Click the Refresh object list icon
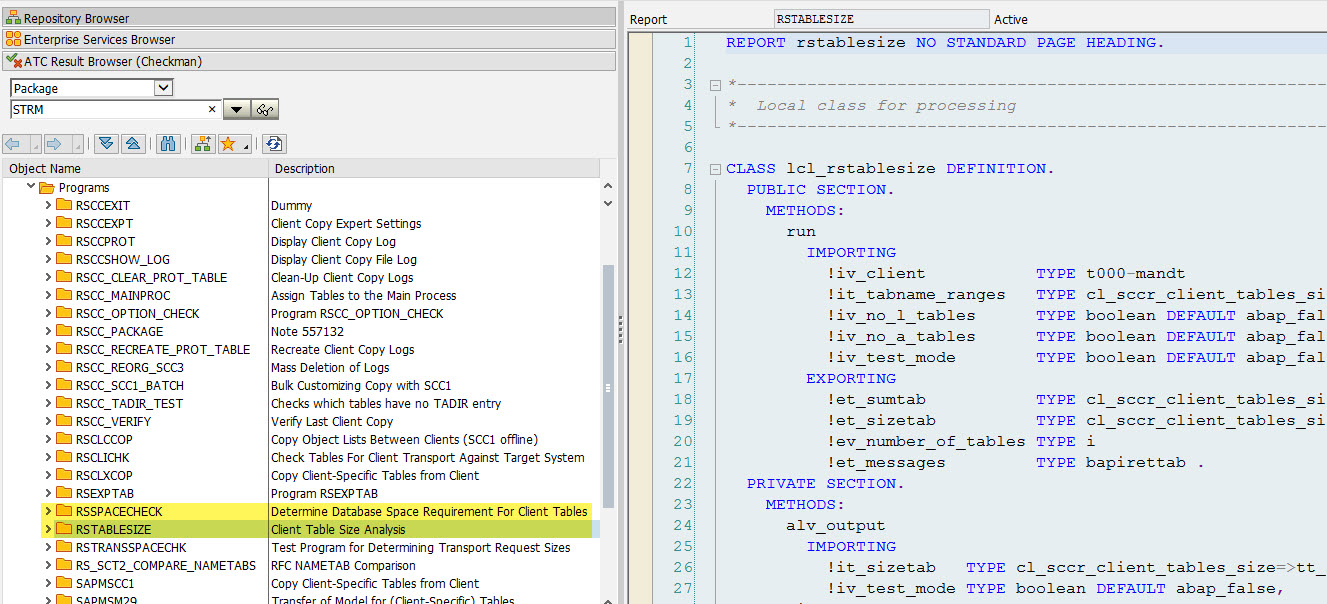 pos(274,144)
